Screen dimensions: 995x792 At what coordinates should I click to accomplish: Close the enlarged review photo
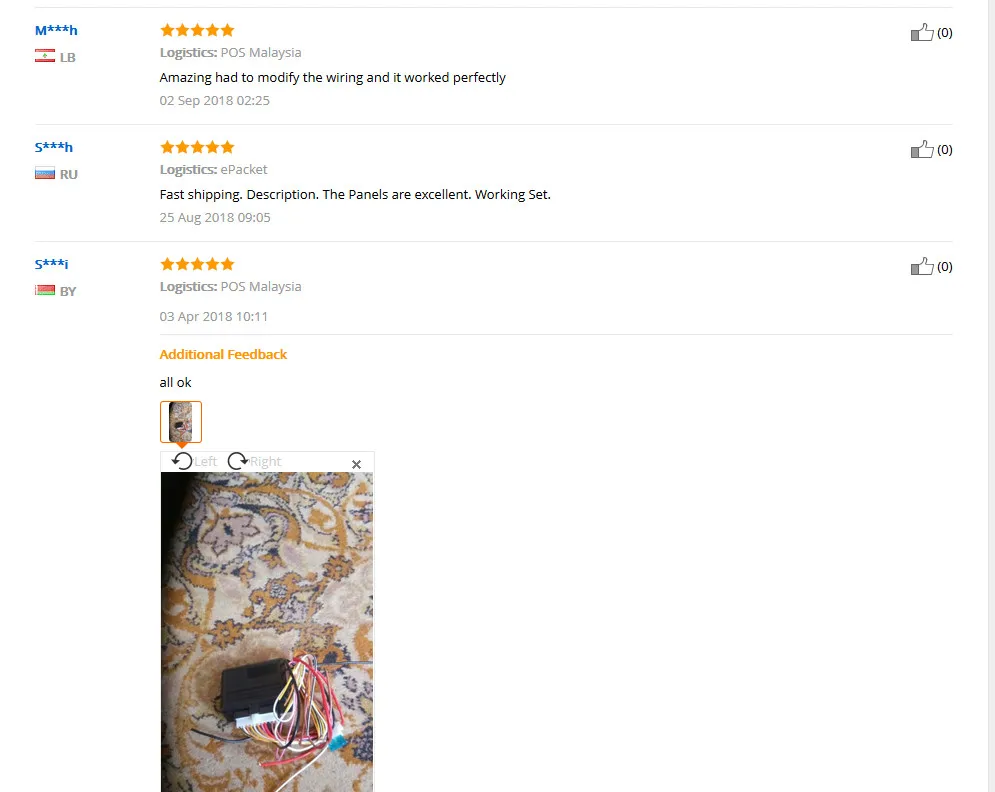point(356,464)
